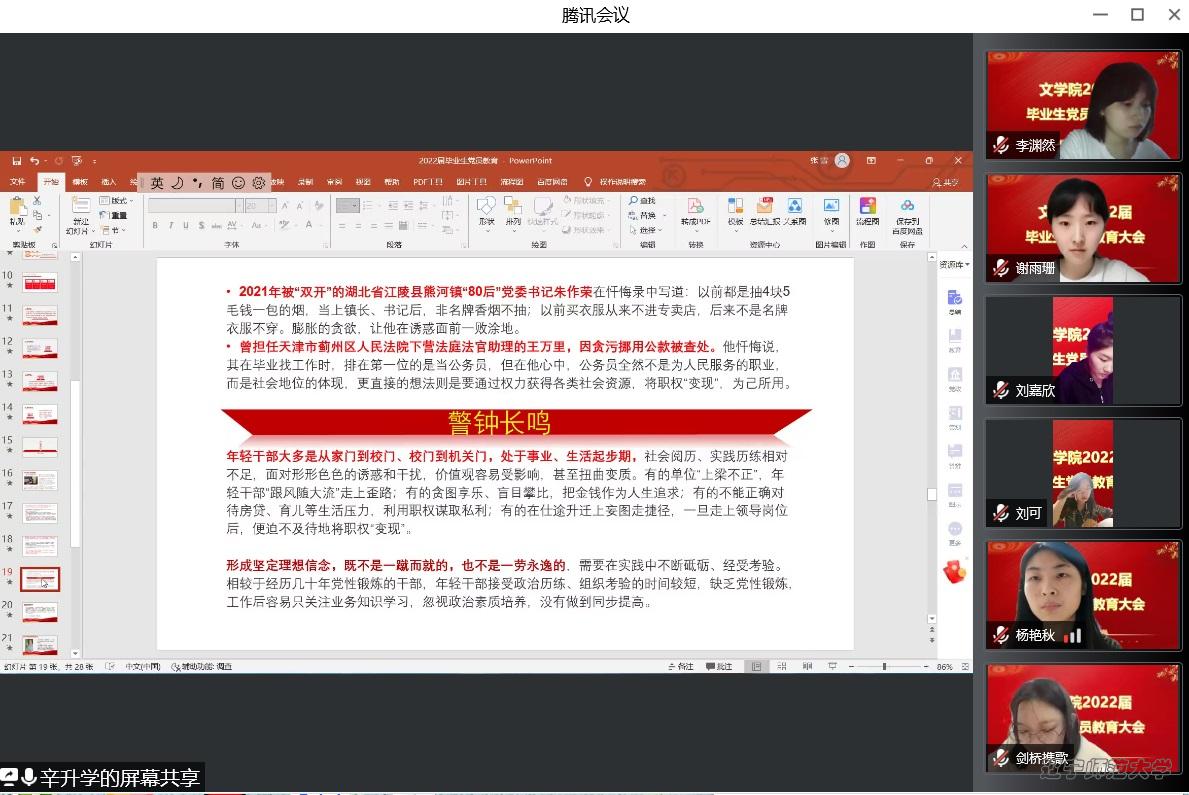This screenshot has width=1189, height=795.
Task: Click the Find (查找) search icon
Action: point(642,201)
